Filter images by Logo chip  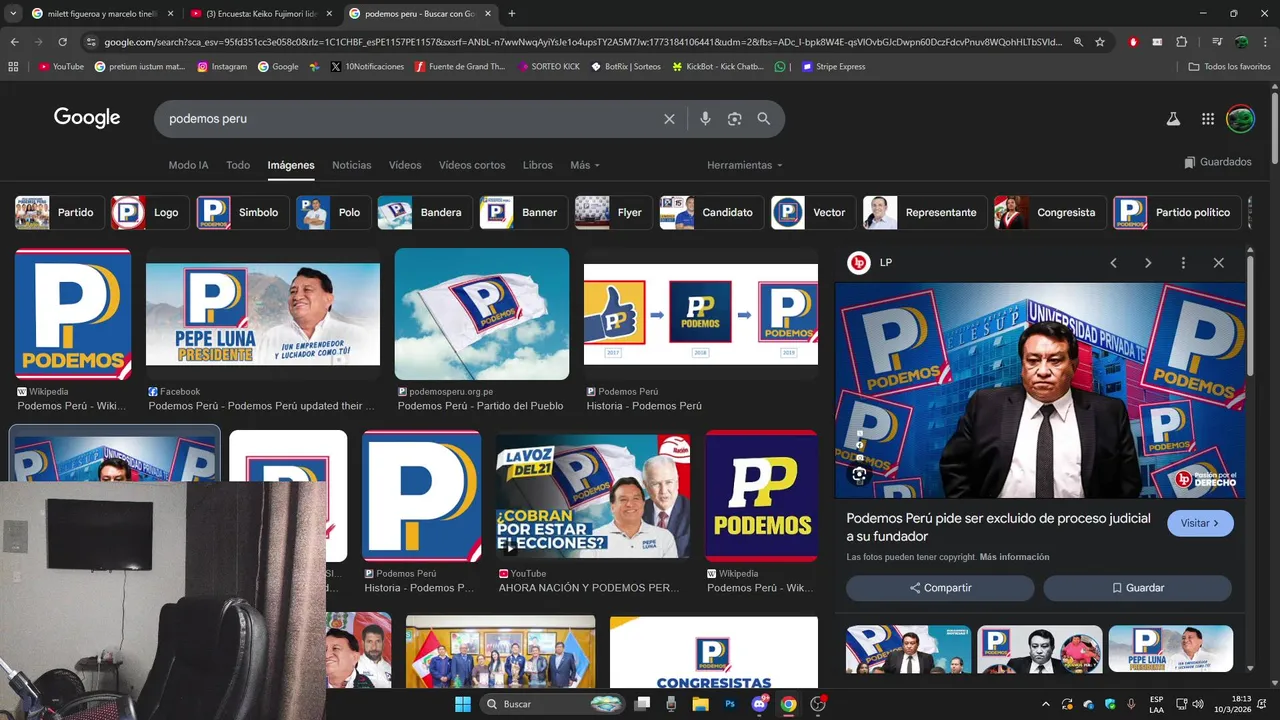click(x=149, y=212)
